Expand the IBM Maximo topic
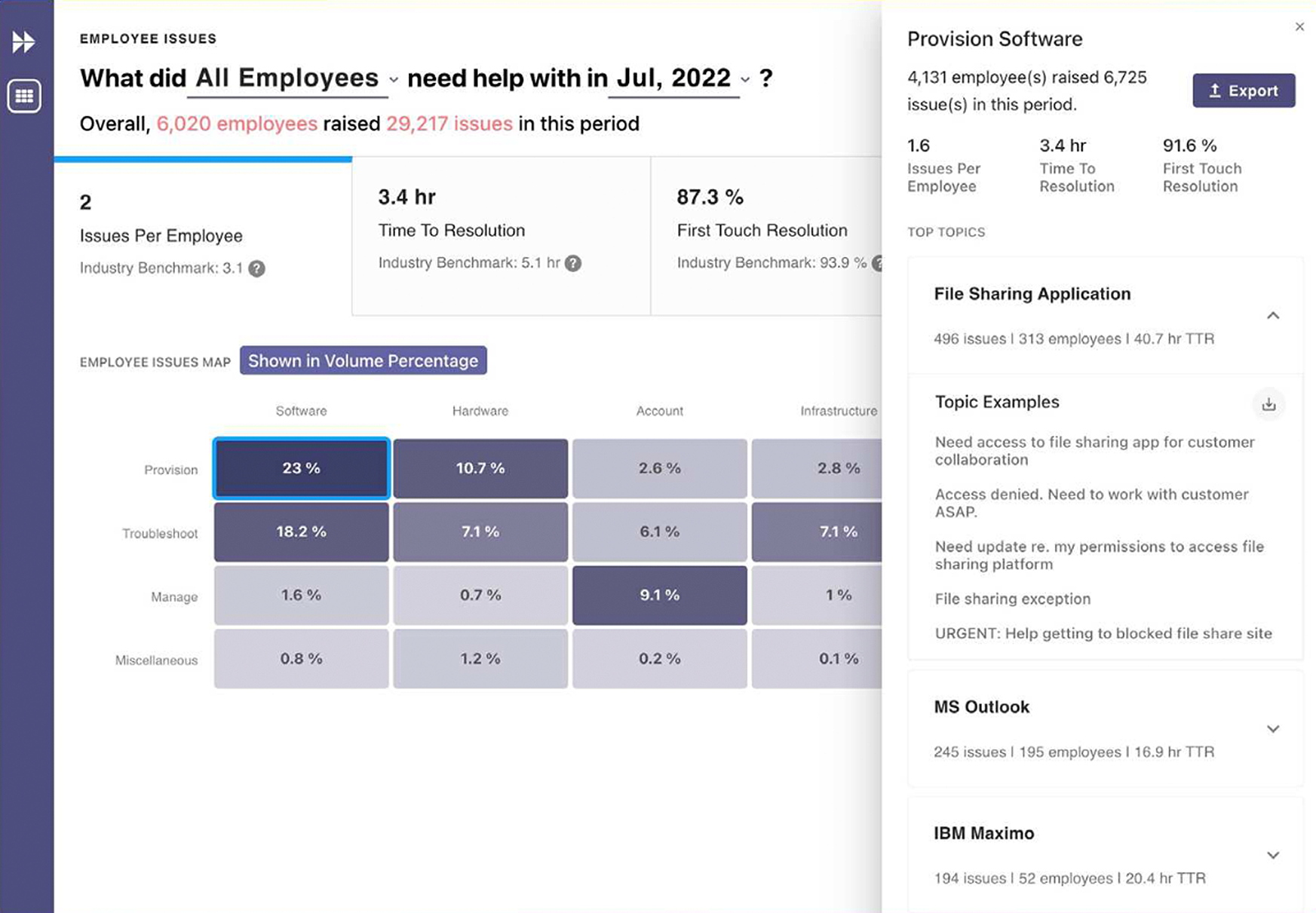This screenshot has height=913, width=1316. pyautogui.click(x=1274, y=855)
